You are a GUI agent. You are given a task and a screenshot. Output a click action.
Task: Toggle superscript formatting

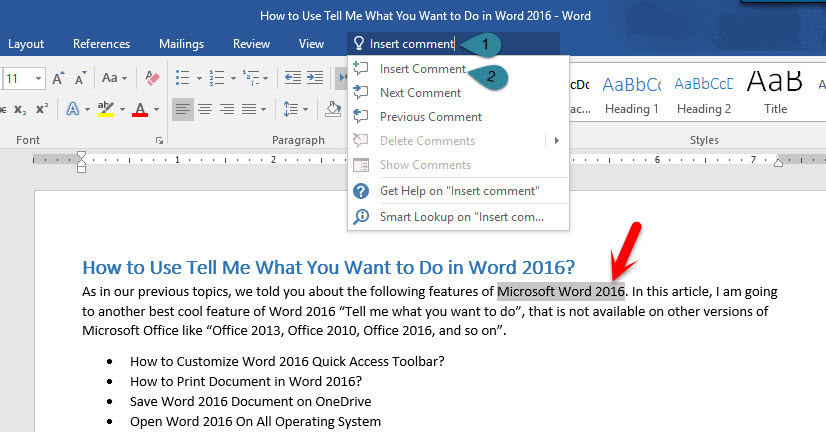pos(42,109)
